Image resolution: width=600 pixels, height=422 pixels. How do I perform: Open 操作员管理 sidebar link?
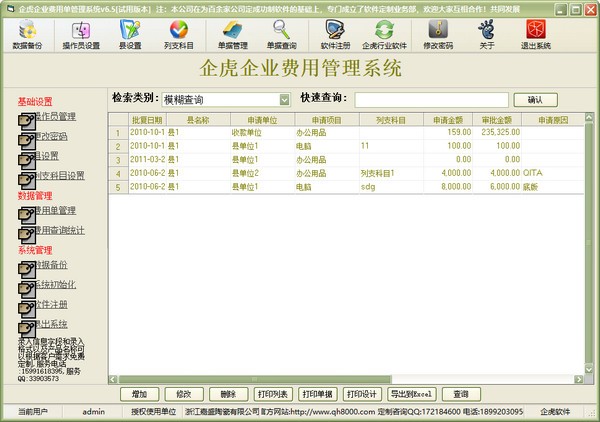click(x=56, y=116)
